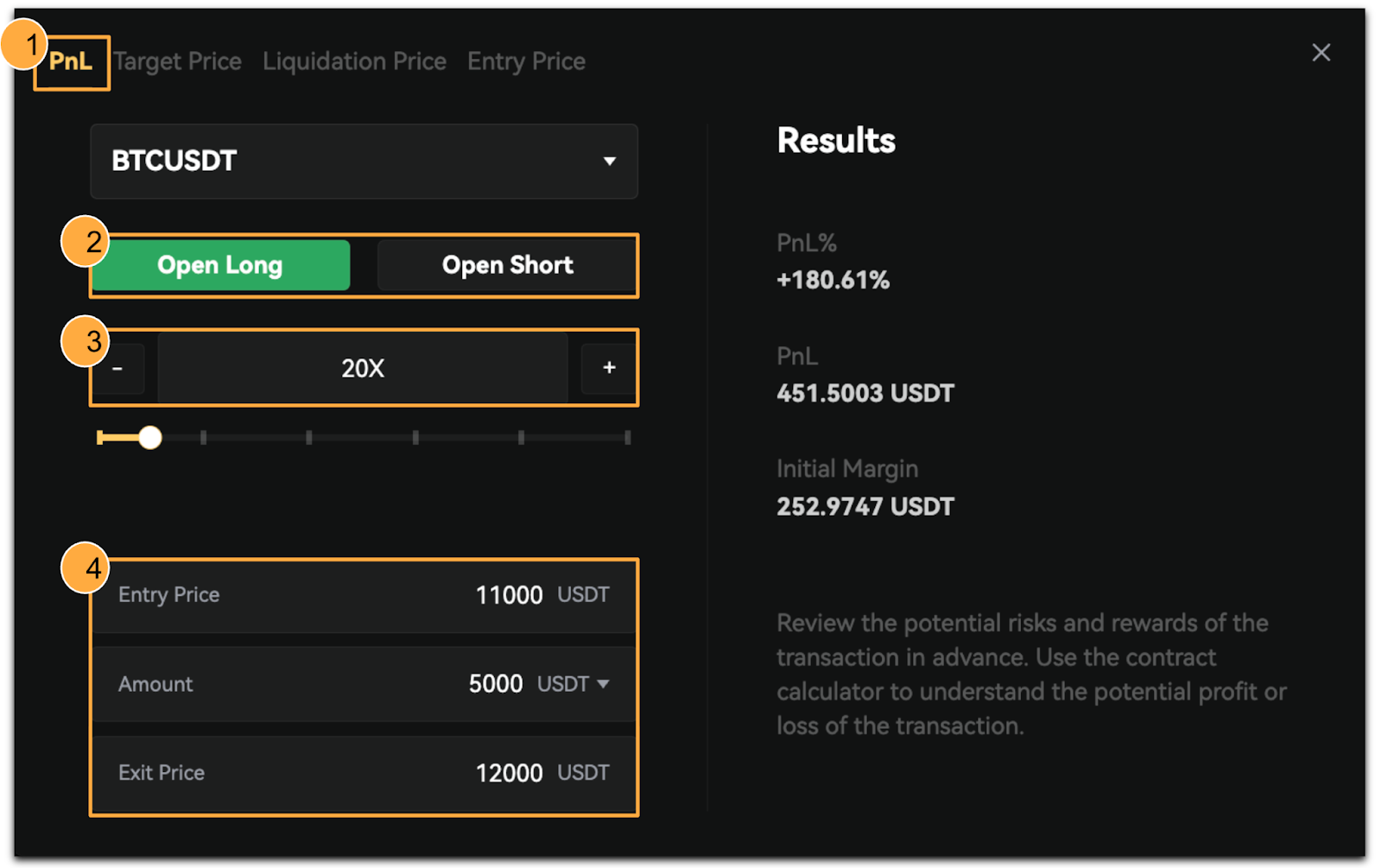Select Open Long position
This screenshot has height=868, width=1382.
point(220,265)
